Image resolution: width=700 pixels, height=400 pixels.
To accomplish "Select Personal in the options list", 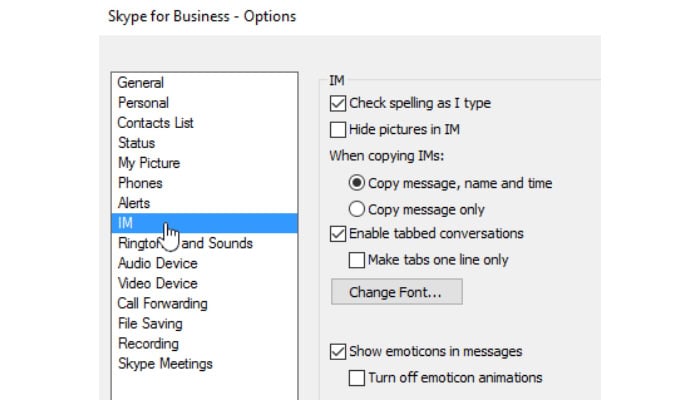I will click(x=204, y=103).
